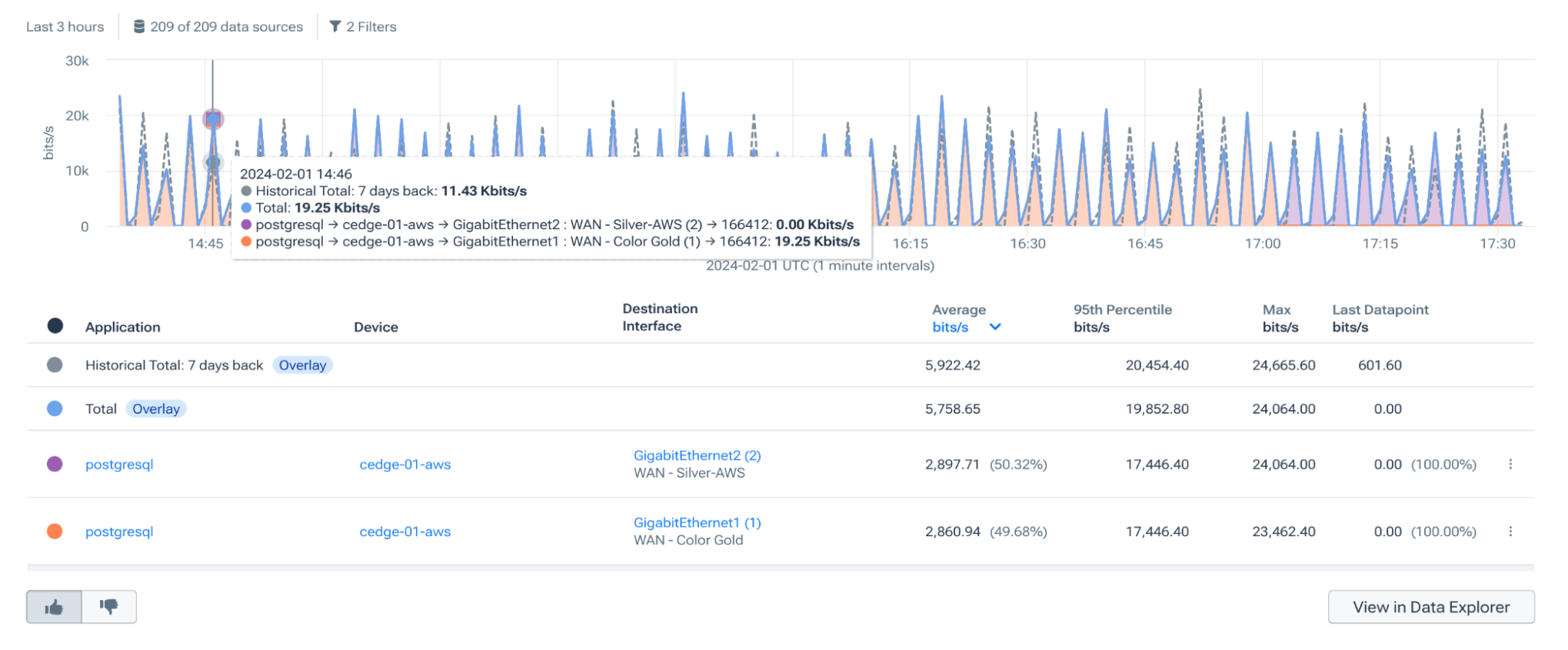Click the 16:30 time axis label
This screenshot has width=1568, height=650.
[1027, 244]
